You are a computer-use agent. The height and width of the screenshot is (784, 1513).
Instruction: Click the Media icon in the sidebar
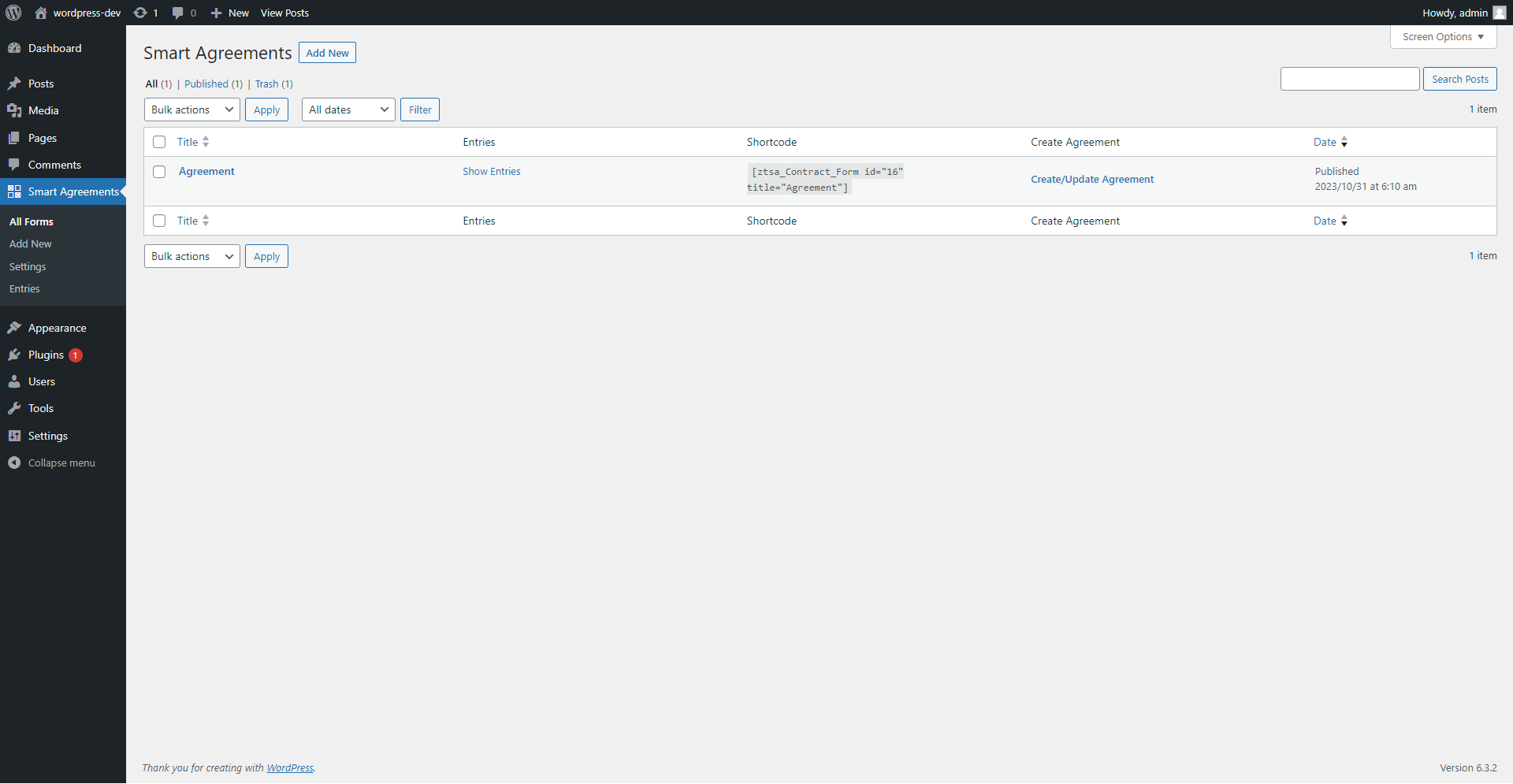tap(14, 110)
